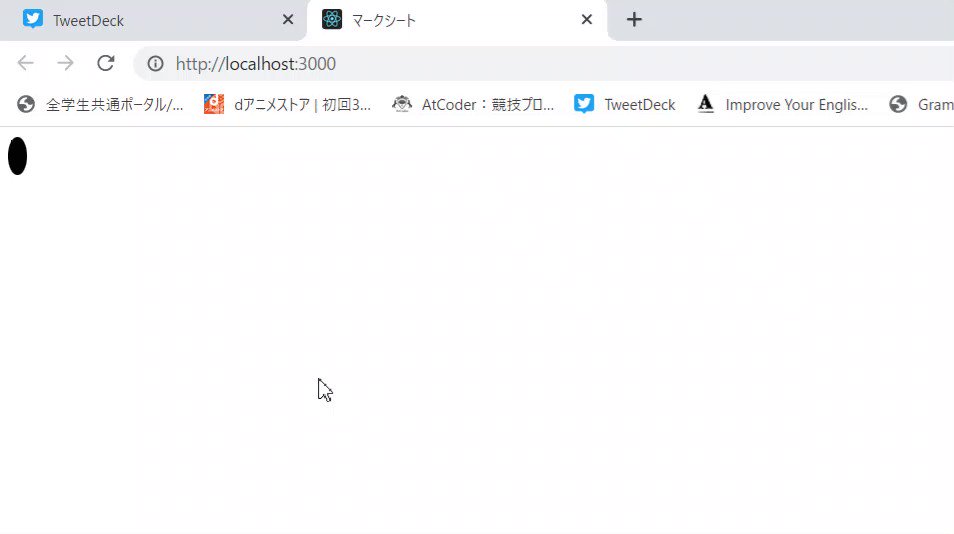
Task: Open the Gram bookmark
Action: pyautogui.click(x=921, y=105)
